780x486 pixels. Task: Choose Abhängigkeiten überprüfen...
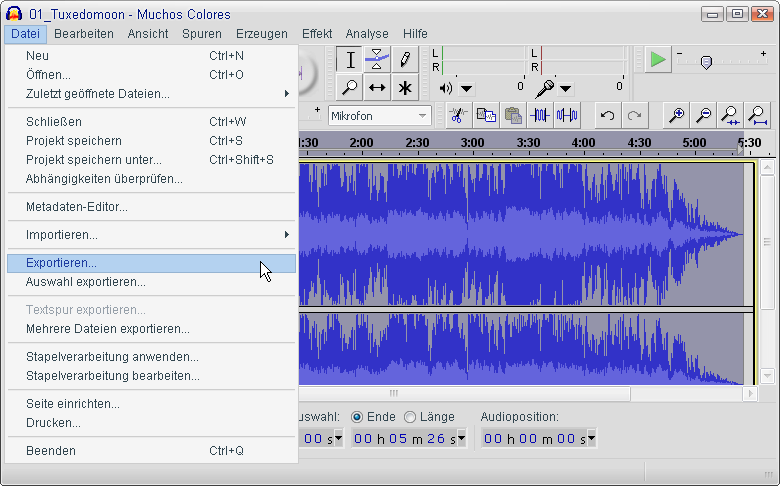tap(152, 179)
